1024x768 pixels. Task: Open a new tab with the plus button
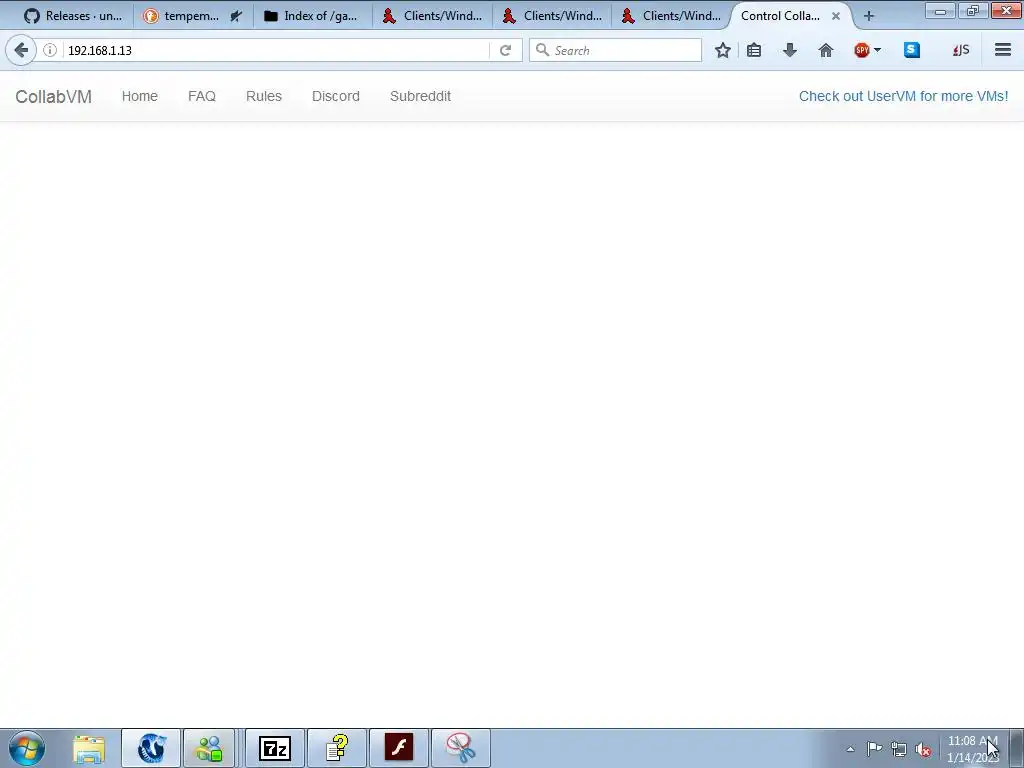click(869, 16)
